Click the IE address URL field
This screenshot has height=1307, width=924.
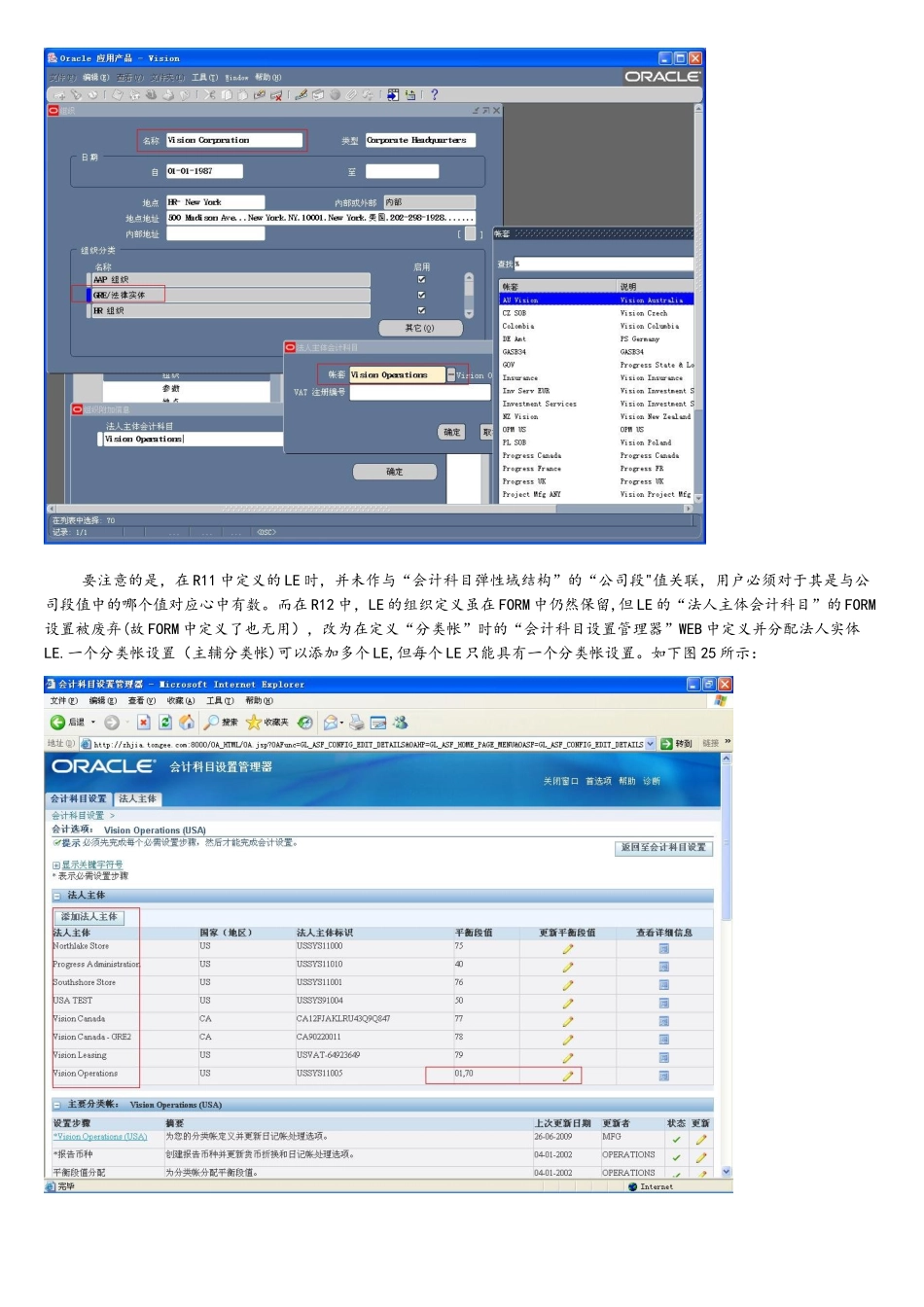362,744
